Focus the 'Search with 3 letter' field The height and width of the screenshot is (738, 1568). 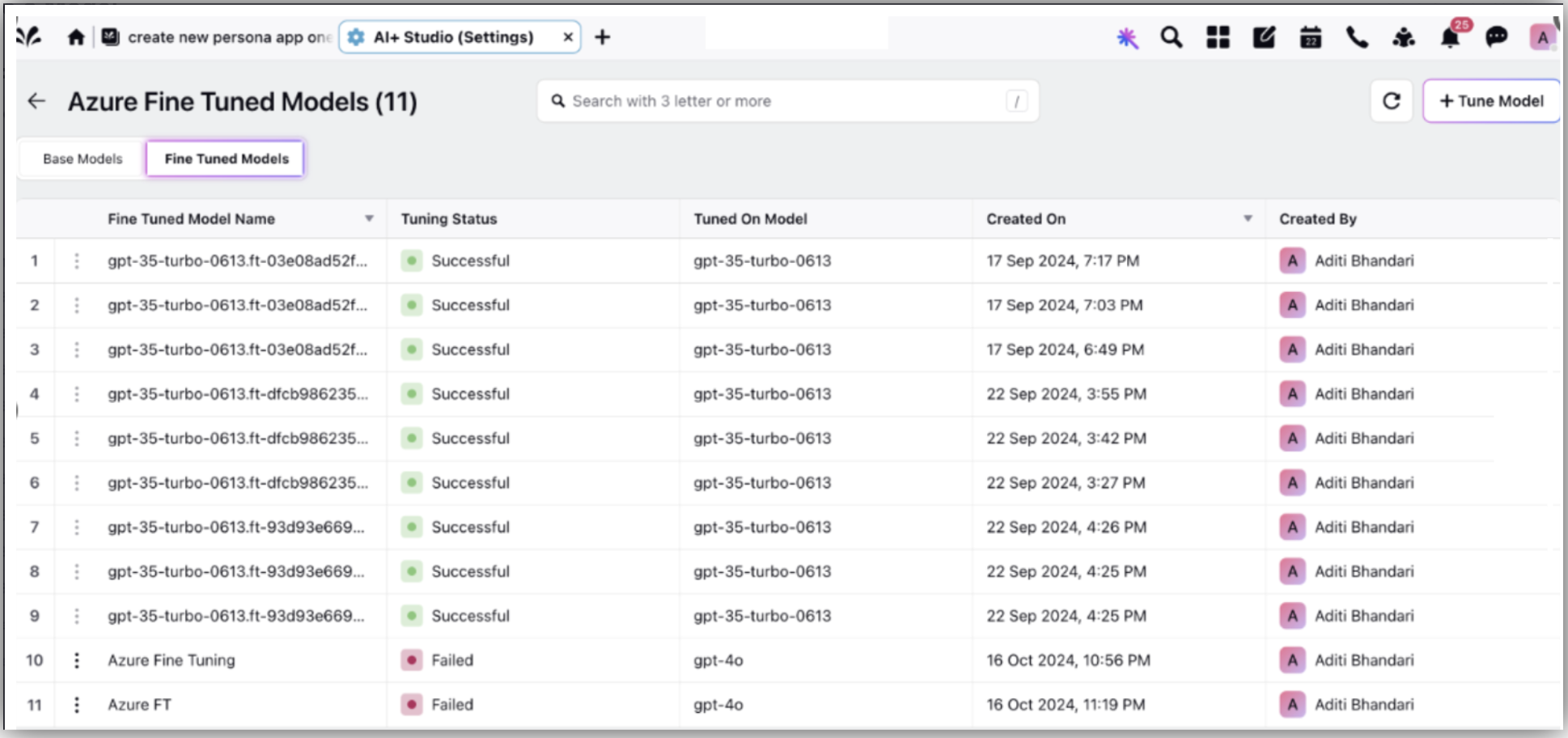point(788,101)
